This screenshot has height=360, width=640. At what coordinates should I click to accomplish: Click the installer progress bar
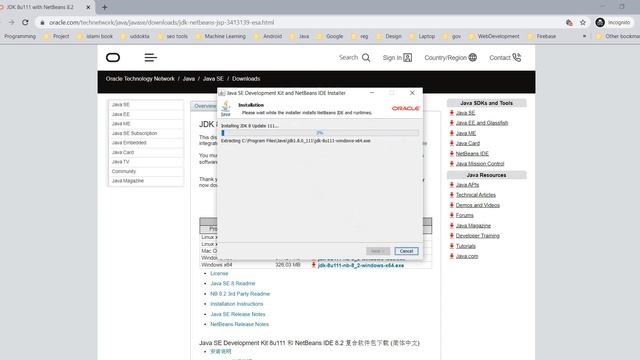(320, 133)
